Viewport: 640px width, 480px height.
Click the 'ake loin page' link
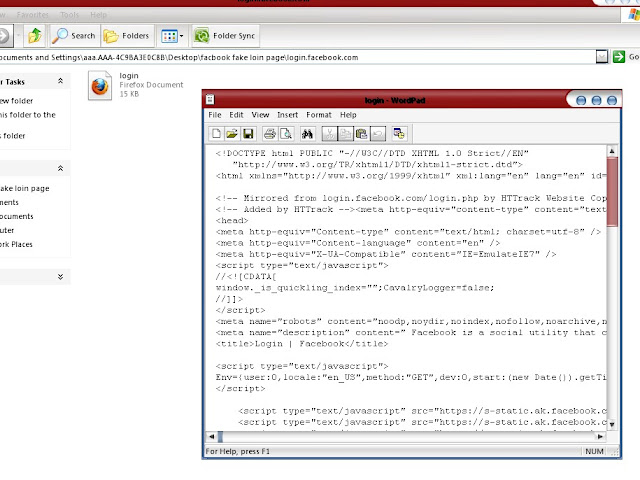click(24, 188)
